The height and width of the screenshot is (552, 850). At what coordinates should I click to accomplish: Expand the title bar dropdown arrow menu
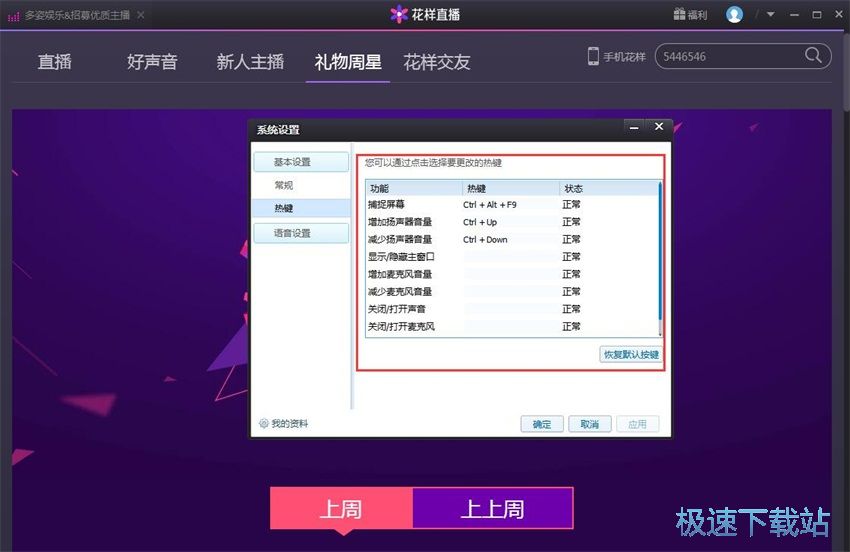pos(770,15)
